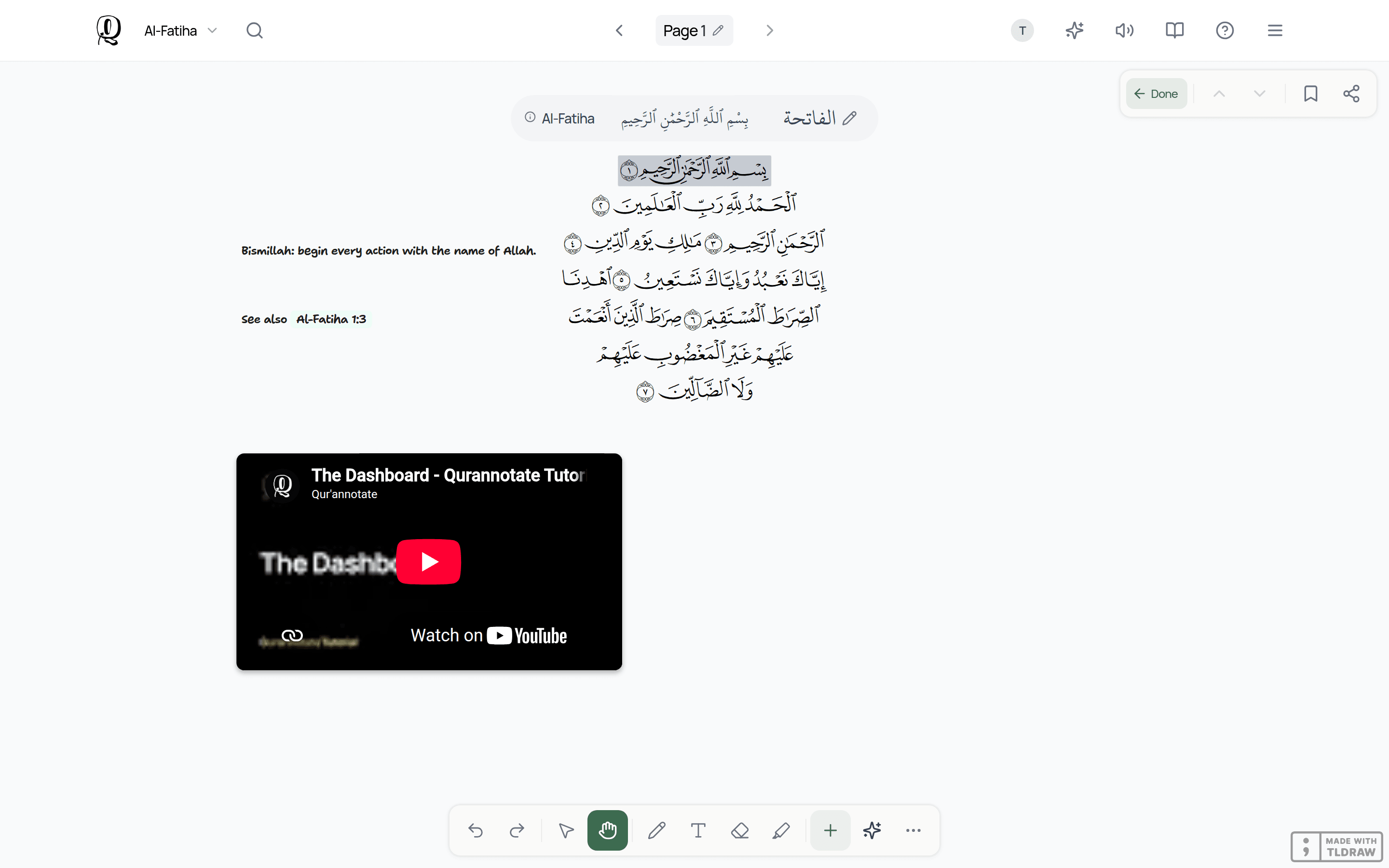The height and width of the screenshot is (868, 1389).
Task: Go to the next page arrow
Action: click(770, 30)
